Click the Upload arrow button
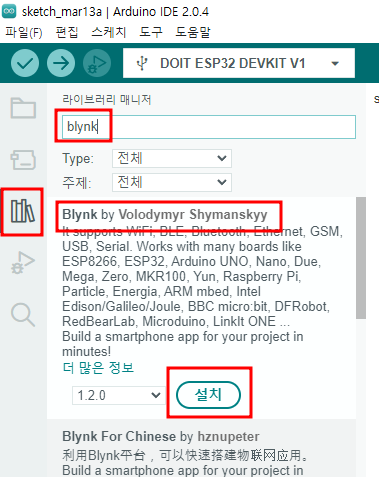Image resolution: width=379 pixels, height=477 pixels. click(61, 63)
